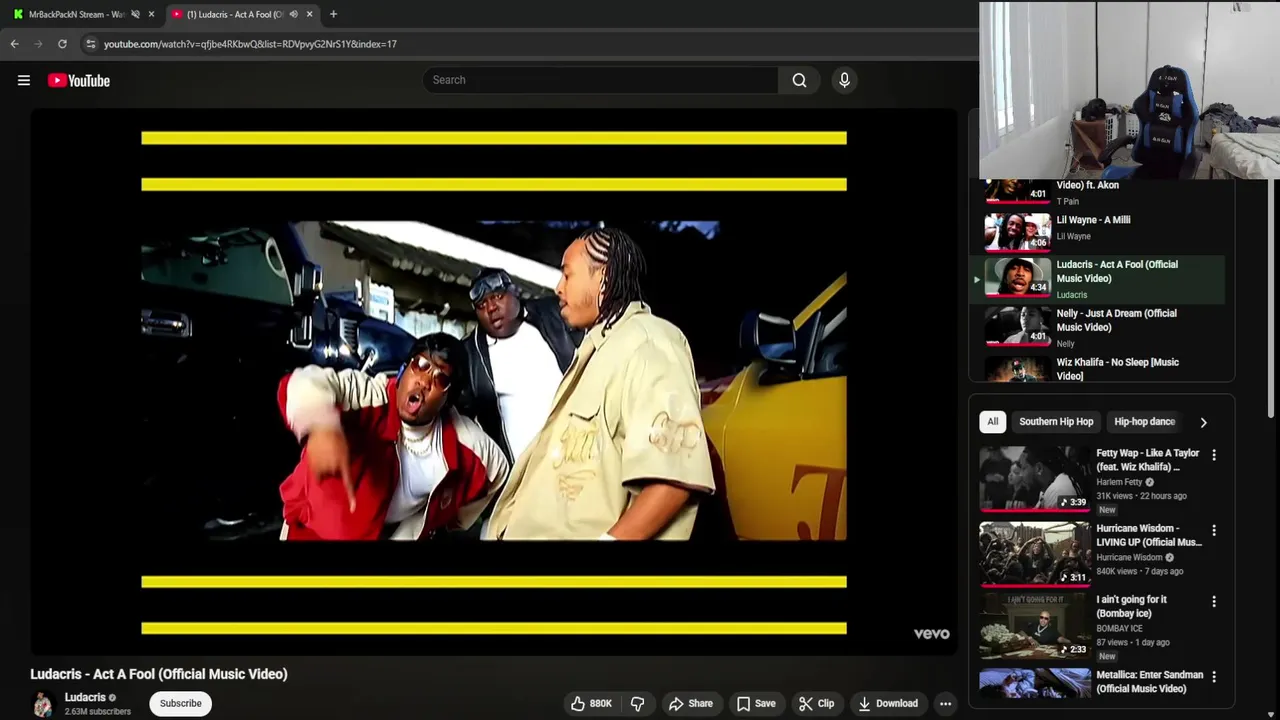Image resolution: width=1280 pixels, height=720 pixels.
Task: Go back with the browser back arrow
Action: 14,44
